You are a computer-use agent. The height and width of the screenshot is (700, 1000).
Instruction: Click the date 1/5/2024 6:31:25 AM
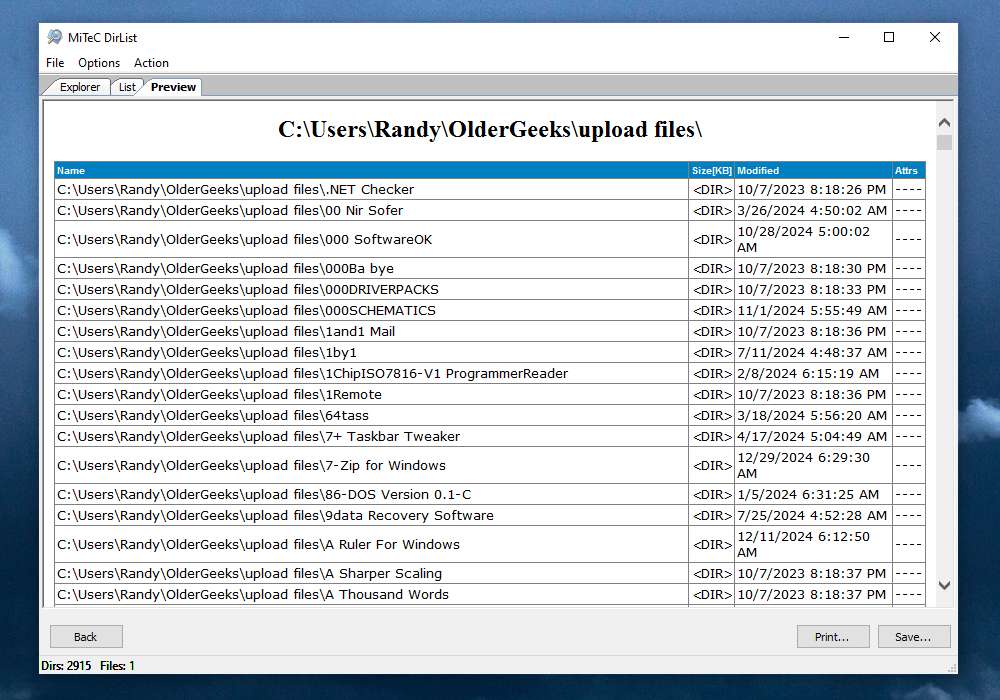[x=808, y=495]
